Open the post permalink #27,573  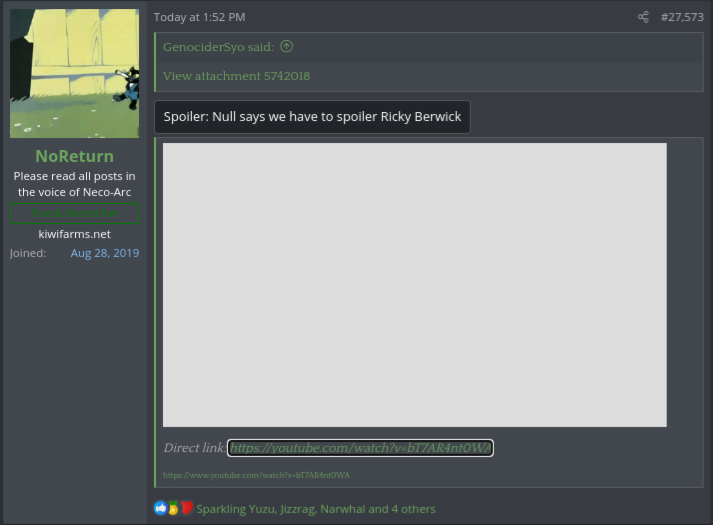pos(682,17)
